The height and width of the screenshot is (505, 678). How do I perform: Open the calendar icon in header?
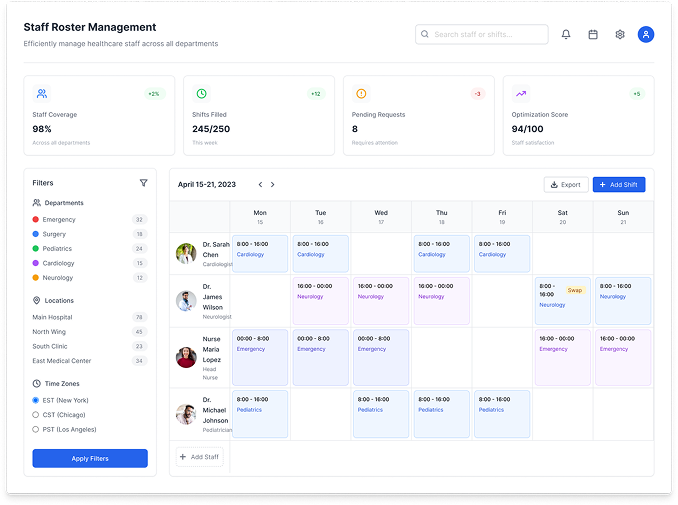[x=593, y=34]
